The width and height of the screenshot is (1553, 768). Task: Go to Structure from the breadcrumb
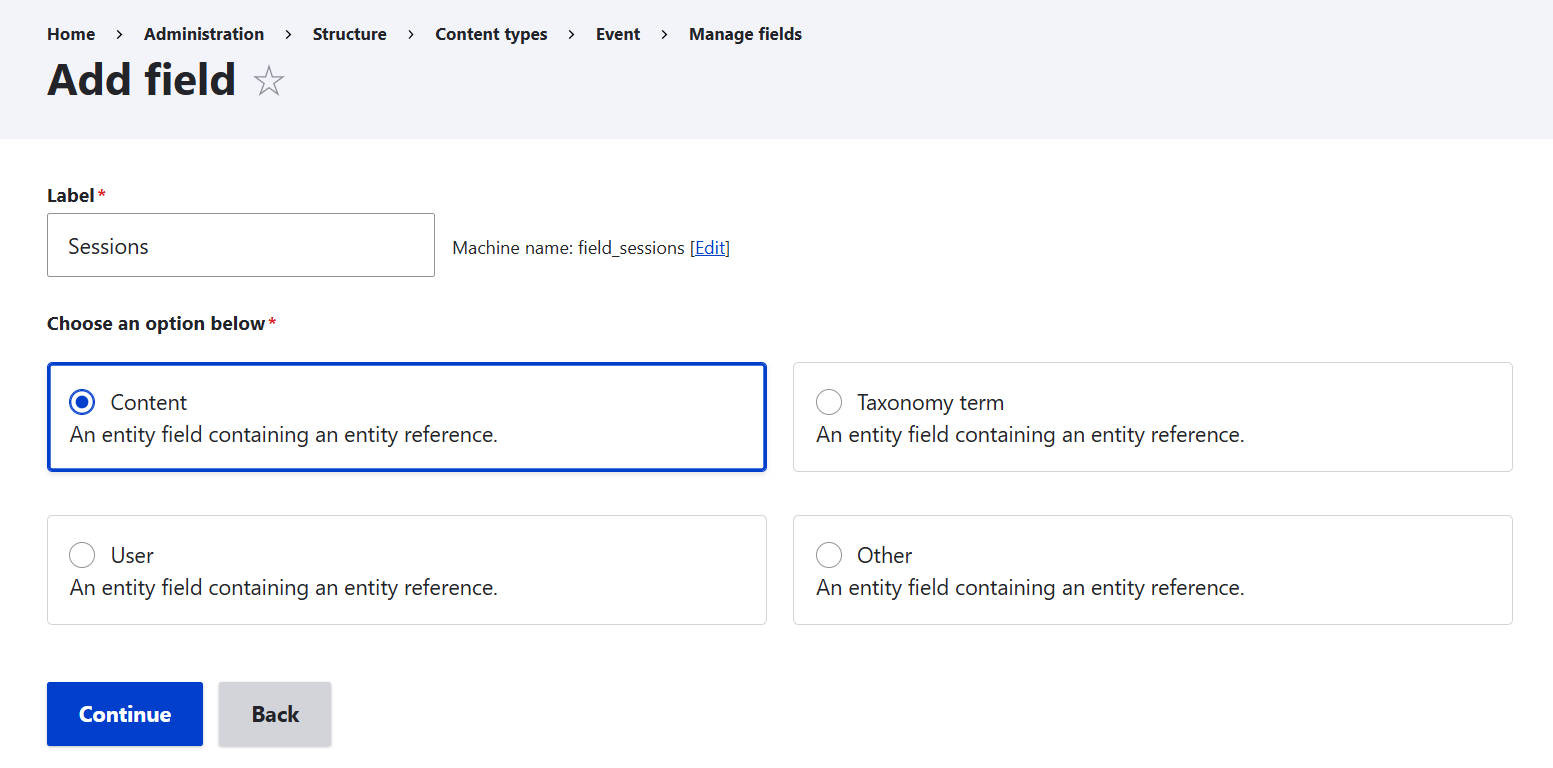coord(349,33)
